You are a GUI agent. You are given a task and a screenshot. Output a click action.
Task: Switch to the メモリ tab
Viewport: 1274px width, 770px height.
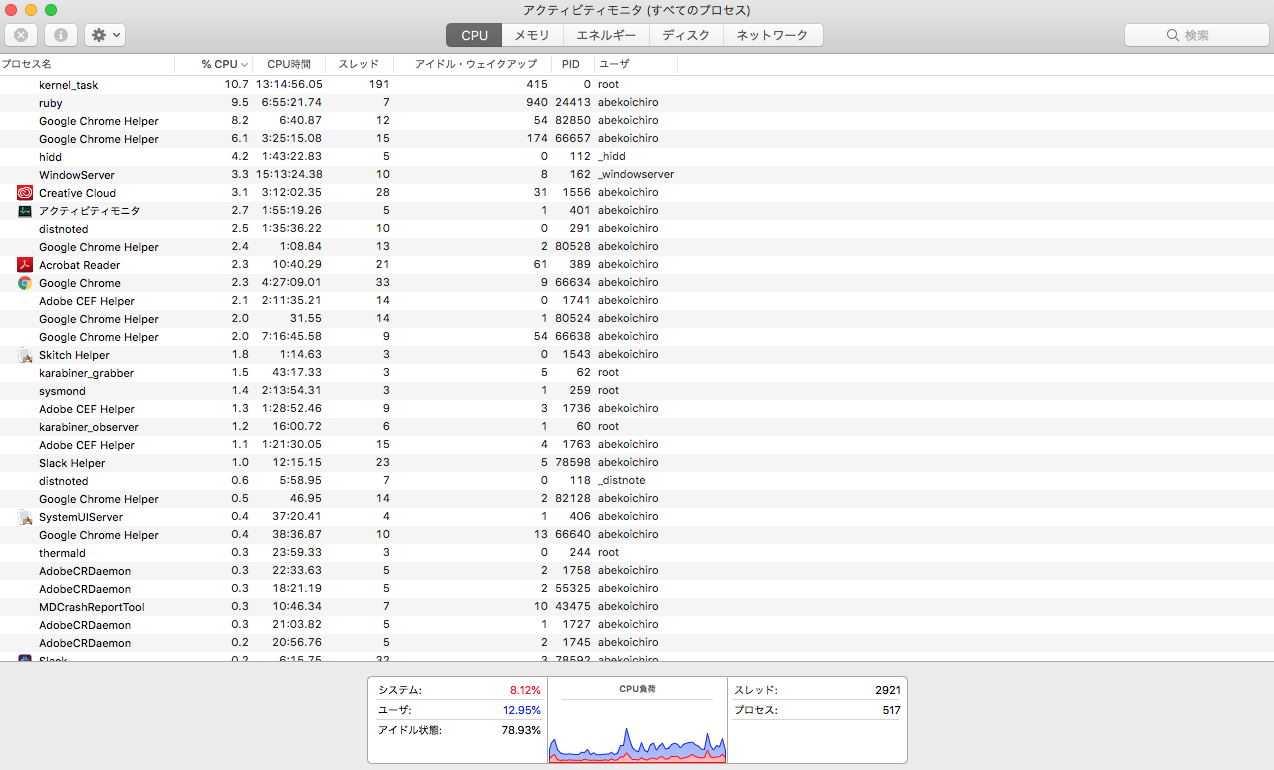click(x=532, y=35)
